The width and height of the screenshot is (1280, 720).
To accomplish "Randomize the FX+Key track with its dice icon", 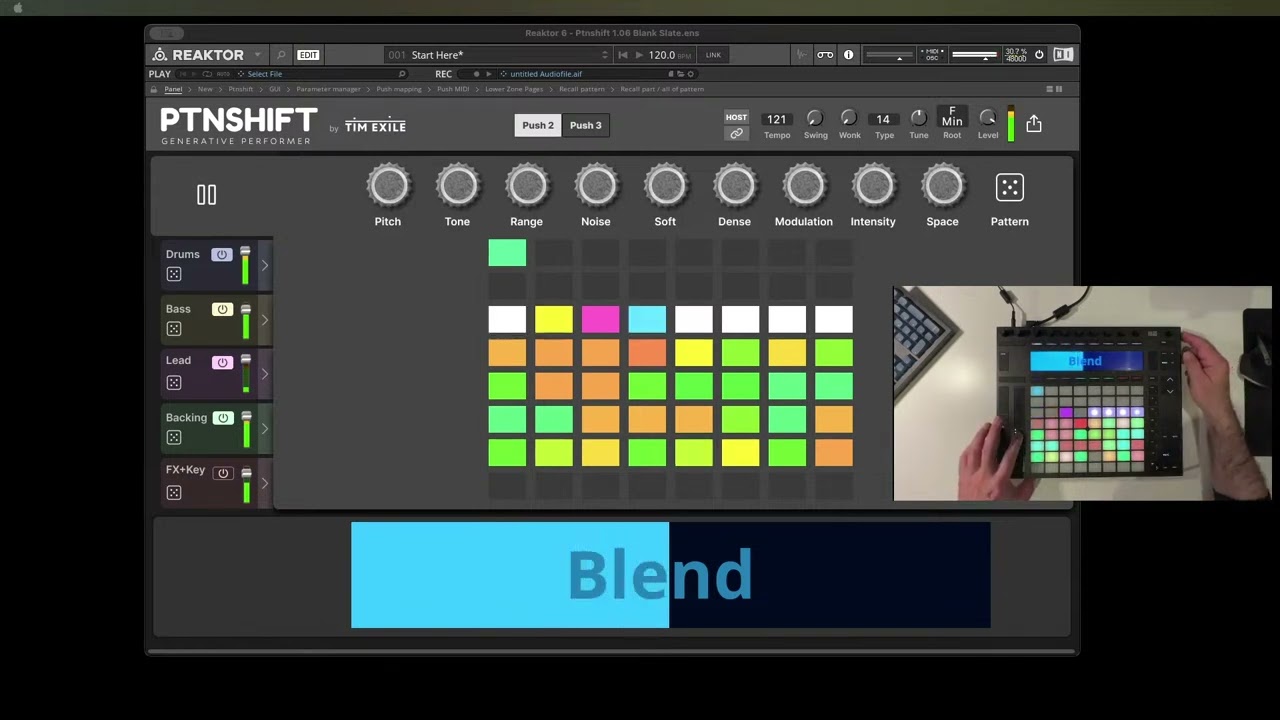I will coord(174,493).
